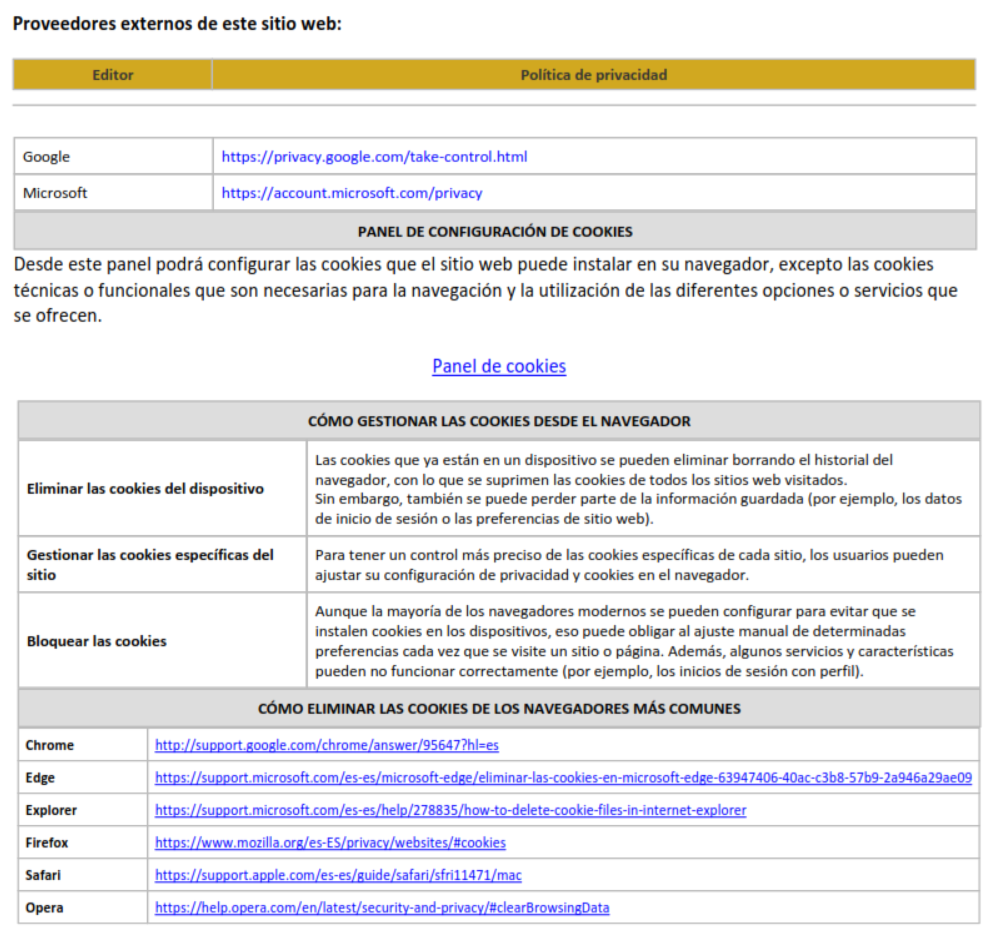Click the 'PANEL DE CONFIGURACIÓN DE COOKIES' heading
Image resolution: width=992 pixels, height=938 pixels.
pyautogui.click(x=495, y=231)
